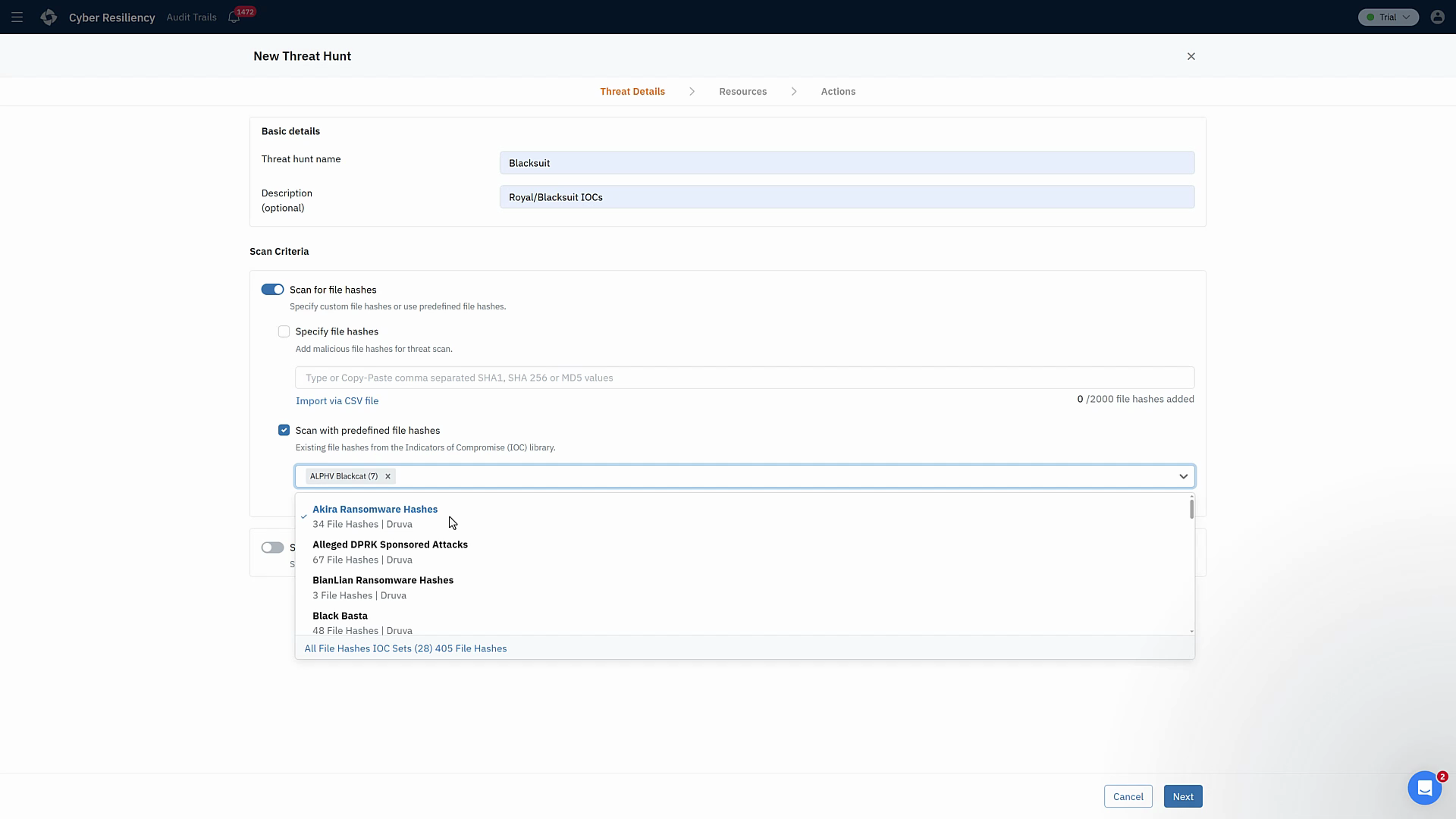Remove the ALPHV Blackcat (7) chip
This screenshot has width=1456, height=819.
387,475
